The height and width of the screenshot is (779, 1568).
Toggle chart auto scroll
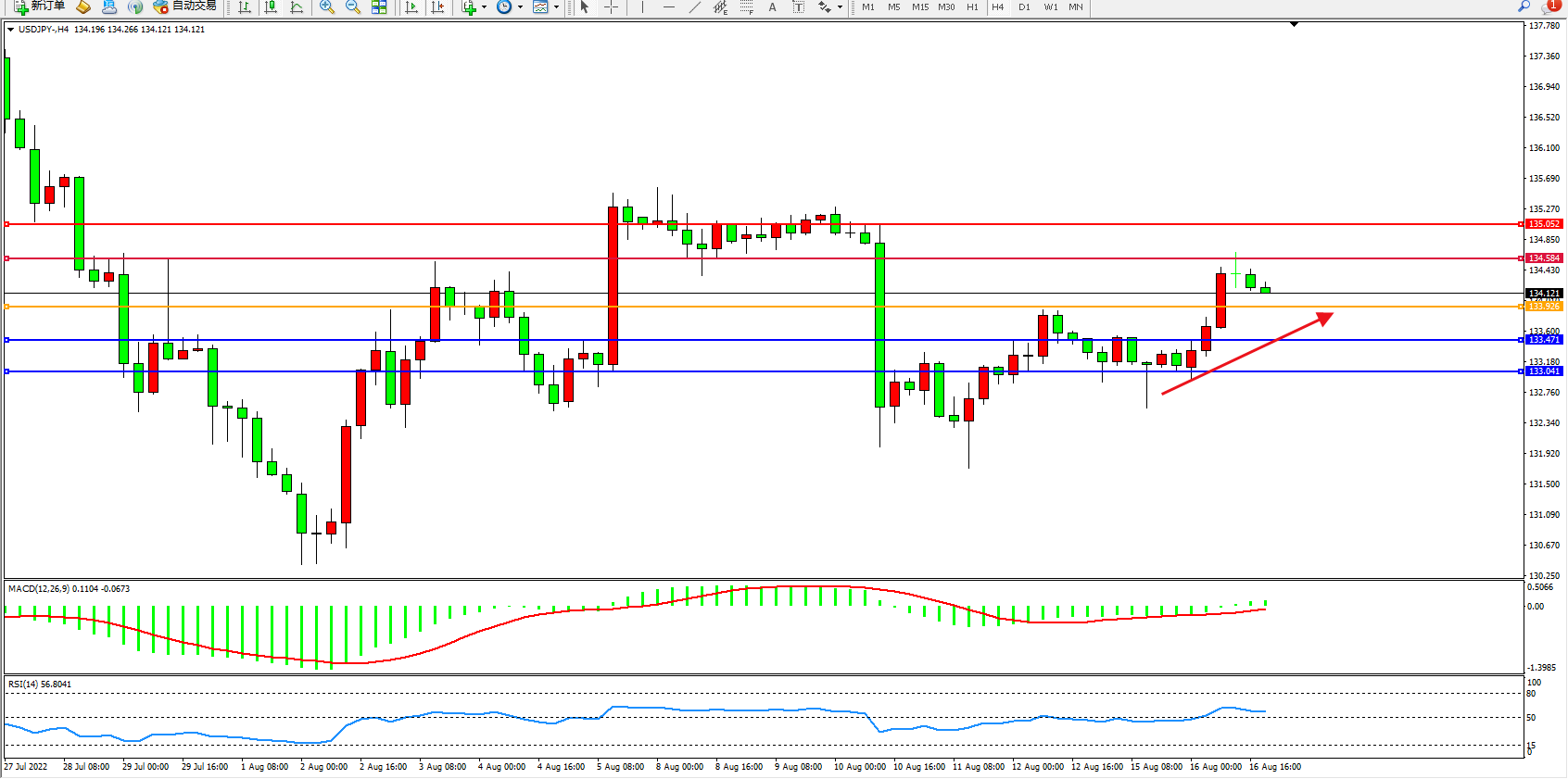pyautogui.click(x=412, y=7)
